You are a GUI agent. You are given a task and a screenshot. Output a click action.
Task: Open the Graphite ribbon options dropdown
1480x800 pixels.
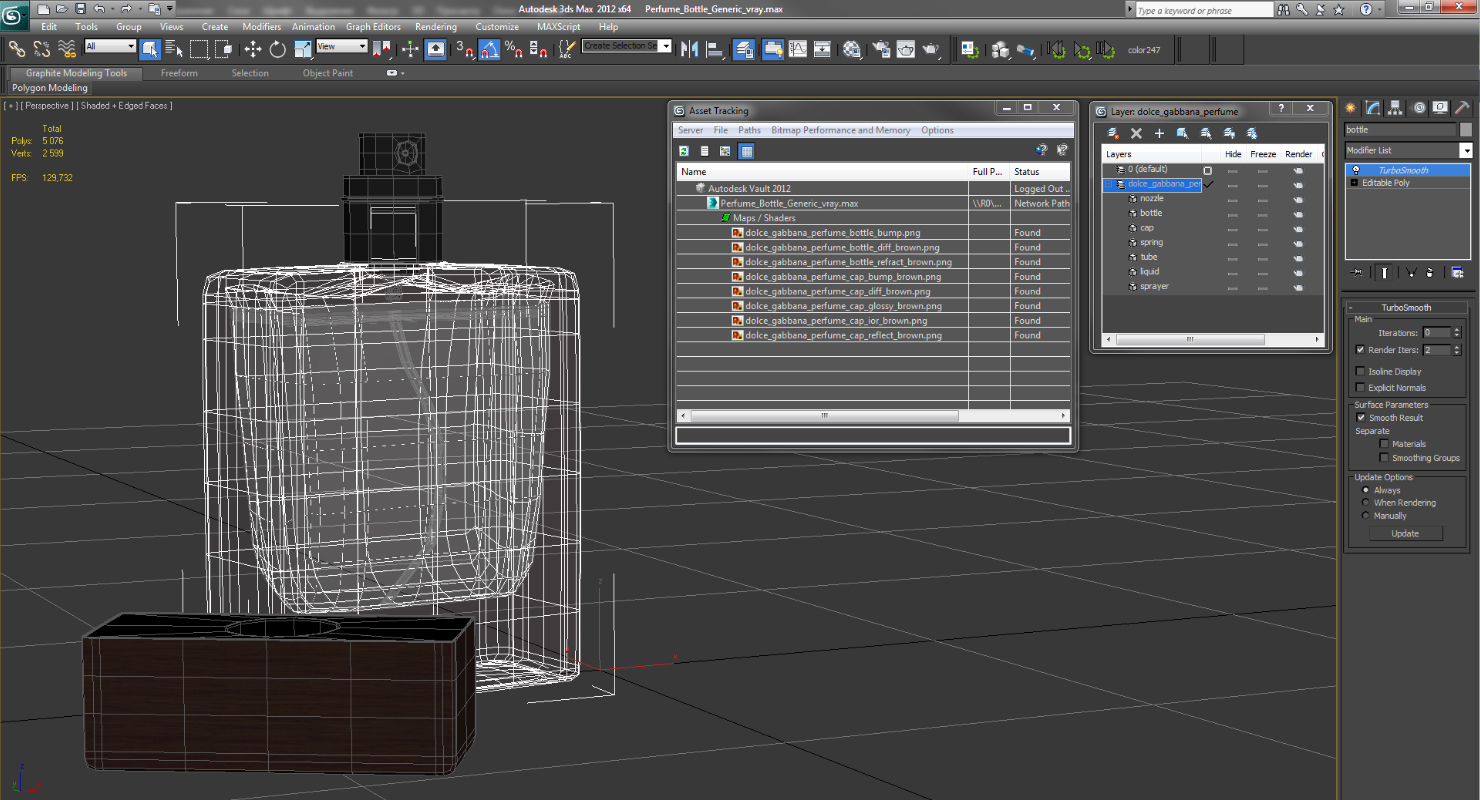pyautogui.click(x=395, y=73)
